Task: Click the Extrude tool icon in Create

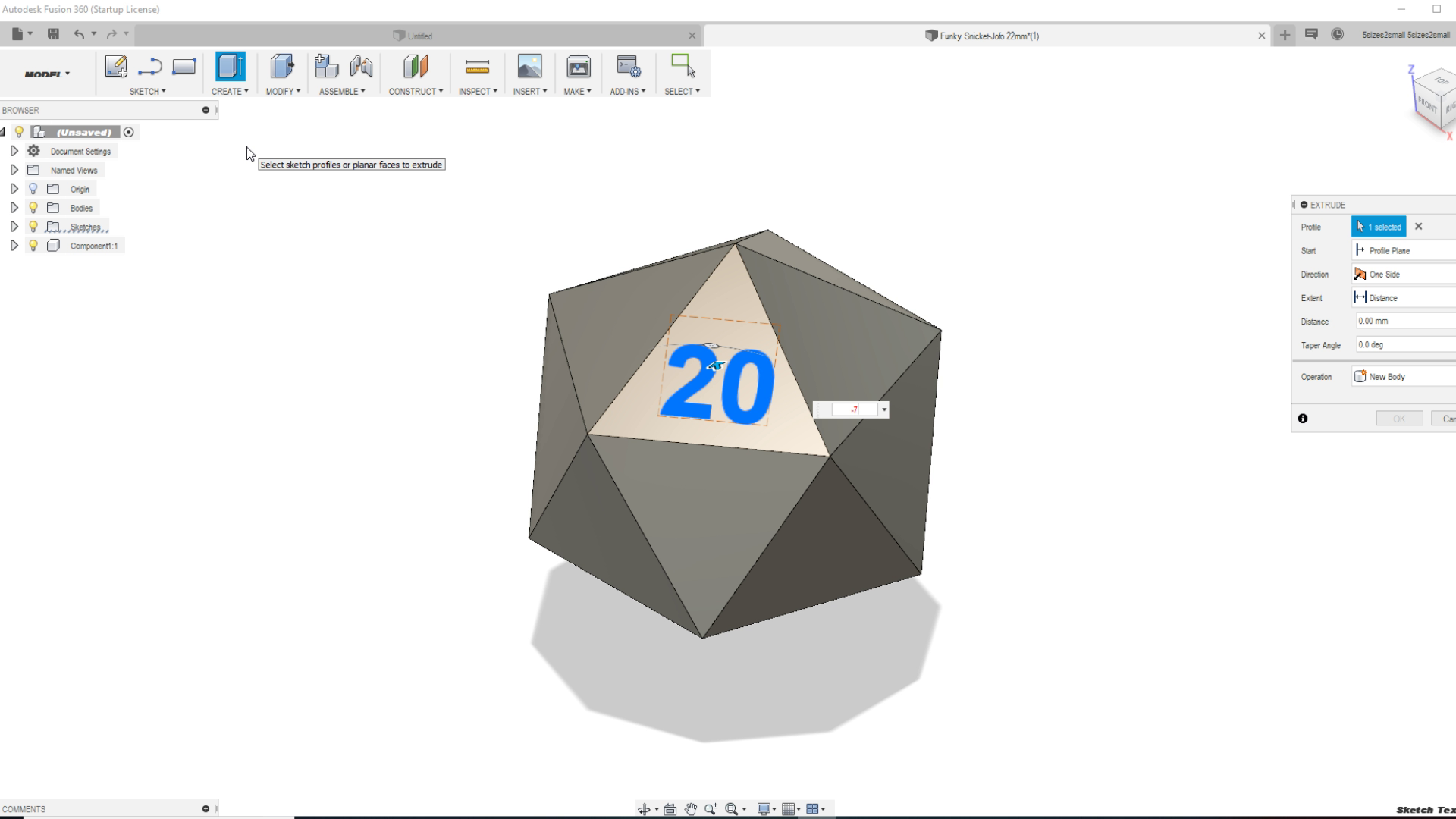Action: point(231,67)
